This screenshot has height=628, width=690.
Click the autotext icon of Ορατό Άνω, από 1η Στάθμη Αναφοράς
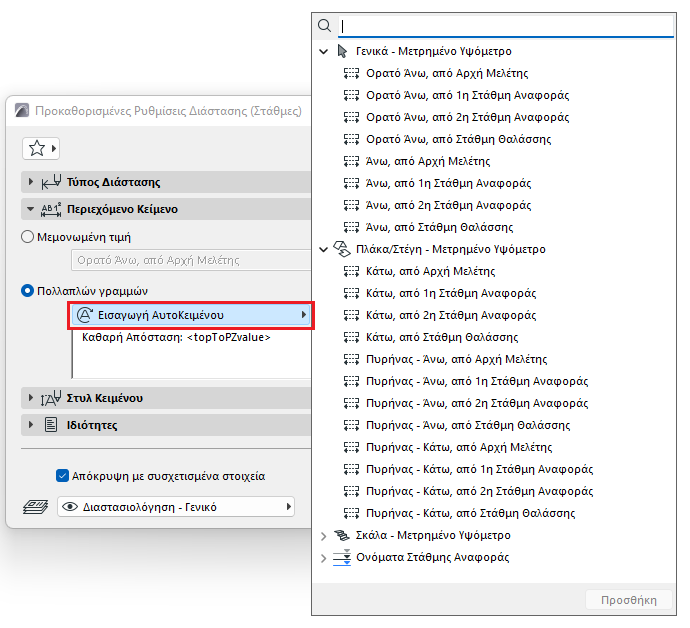351,95
